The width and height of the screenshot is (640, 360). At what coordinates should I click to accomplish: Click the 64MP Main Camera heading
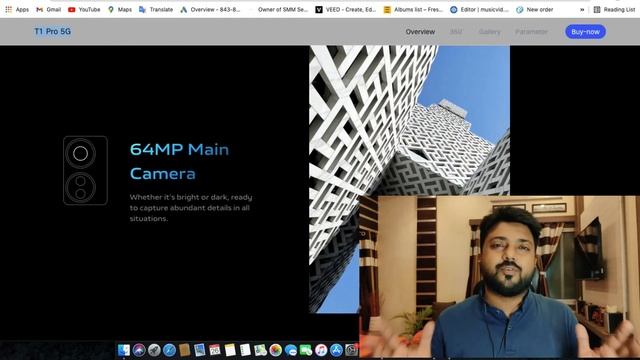(x=180, y=161)
